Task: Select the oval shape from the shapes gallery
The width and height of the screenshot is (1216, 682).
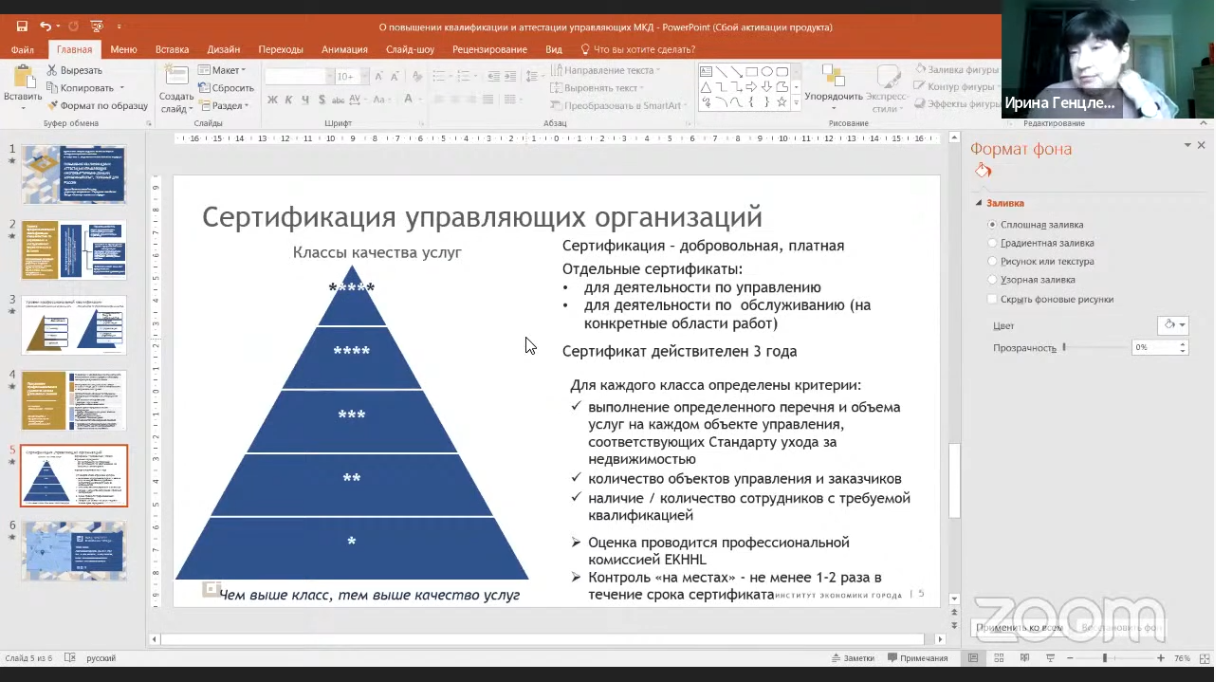Action: tap(767, 72)
